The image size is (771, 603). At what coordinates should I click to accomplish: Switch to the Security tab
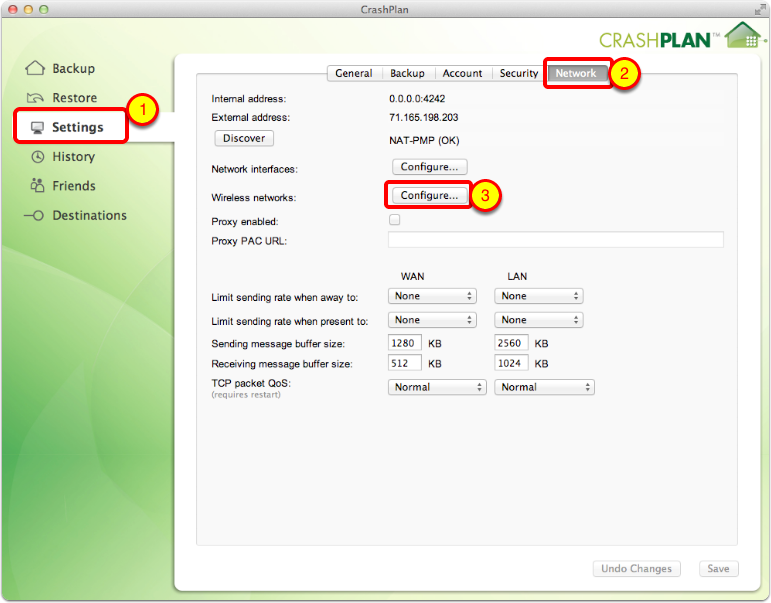[519, 73]
